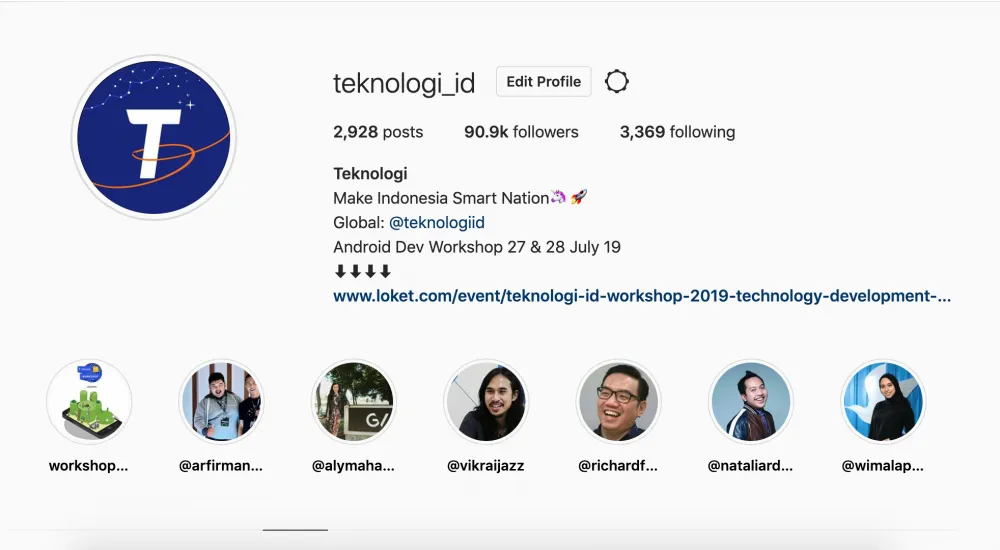1000x550 pixels.
Task: Click the Edit Profile button
Action: tap(543, 82)
